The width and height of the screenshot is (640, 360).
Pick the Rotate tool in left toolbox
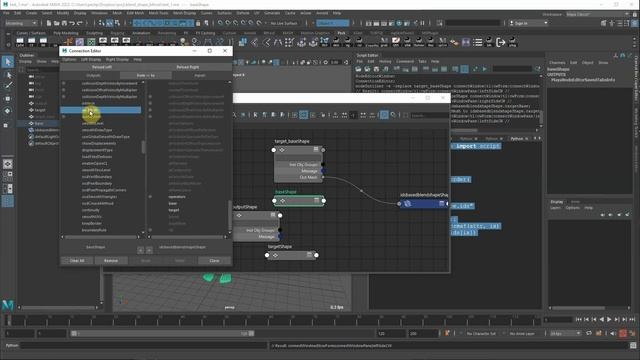[8, 111]
